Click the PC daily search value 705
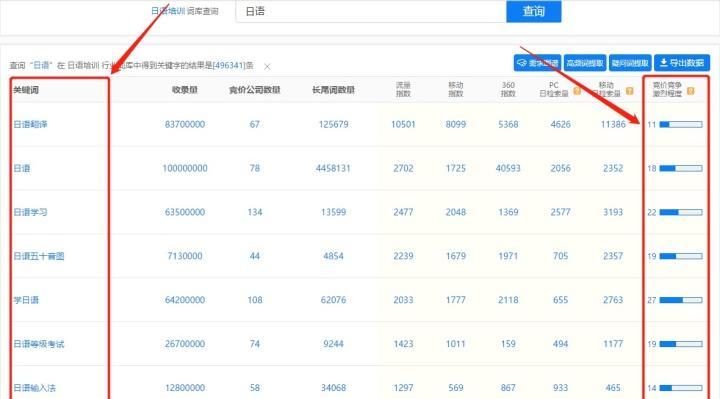The height and width of the screenshot is (399, 720). [560, 256]
